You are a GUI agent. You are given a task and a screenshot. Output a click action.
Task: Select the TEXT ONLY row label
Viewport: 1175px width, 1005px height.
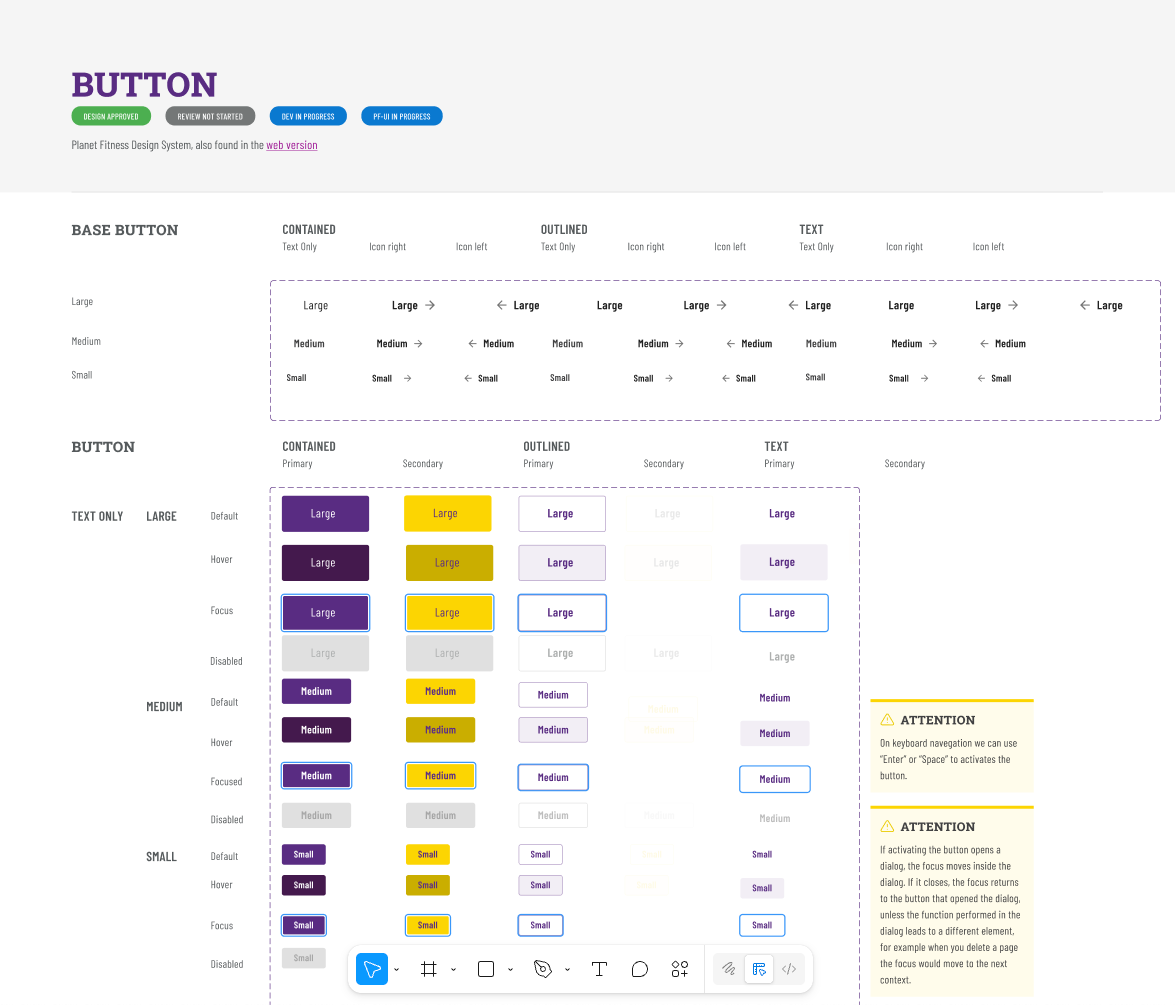[97, 516]
